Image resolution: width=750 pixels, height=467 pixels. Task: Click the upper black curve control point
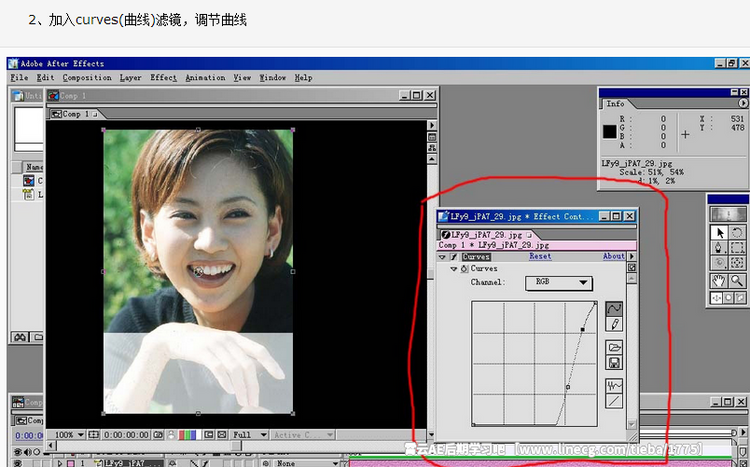coord(583,329)
